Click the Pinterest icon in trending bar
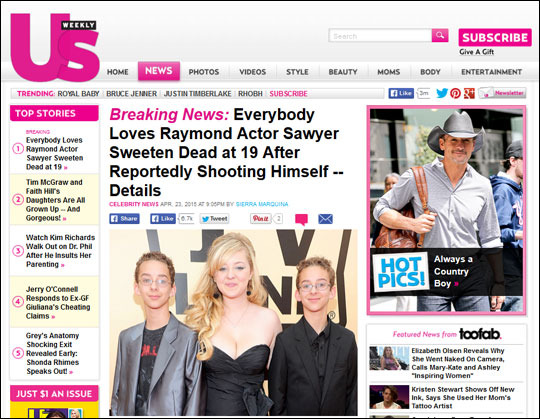540x419 pixels. coord(455,93)
